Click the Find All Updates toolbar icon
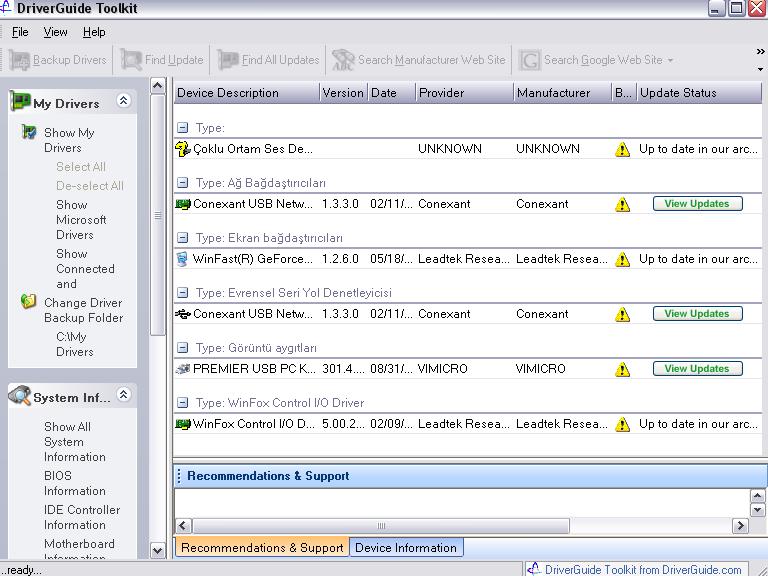The image size is (768, 576). coord(228,60)
